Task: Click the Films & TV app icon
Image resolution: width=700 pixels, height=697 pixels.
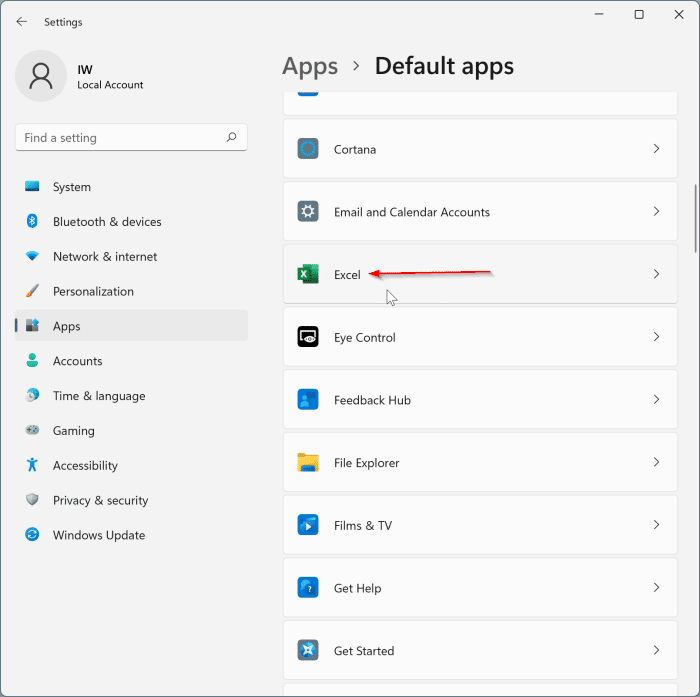Action: click(308, 525)
